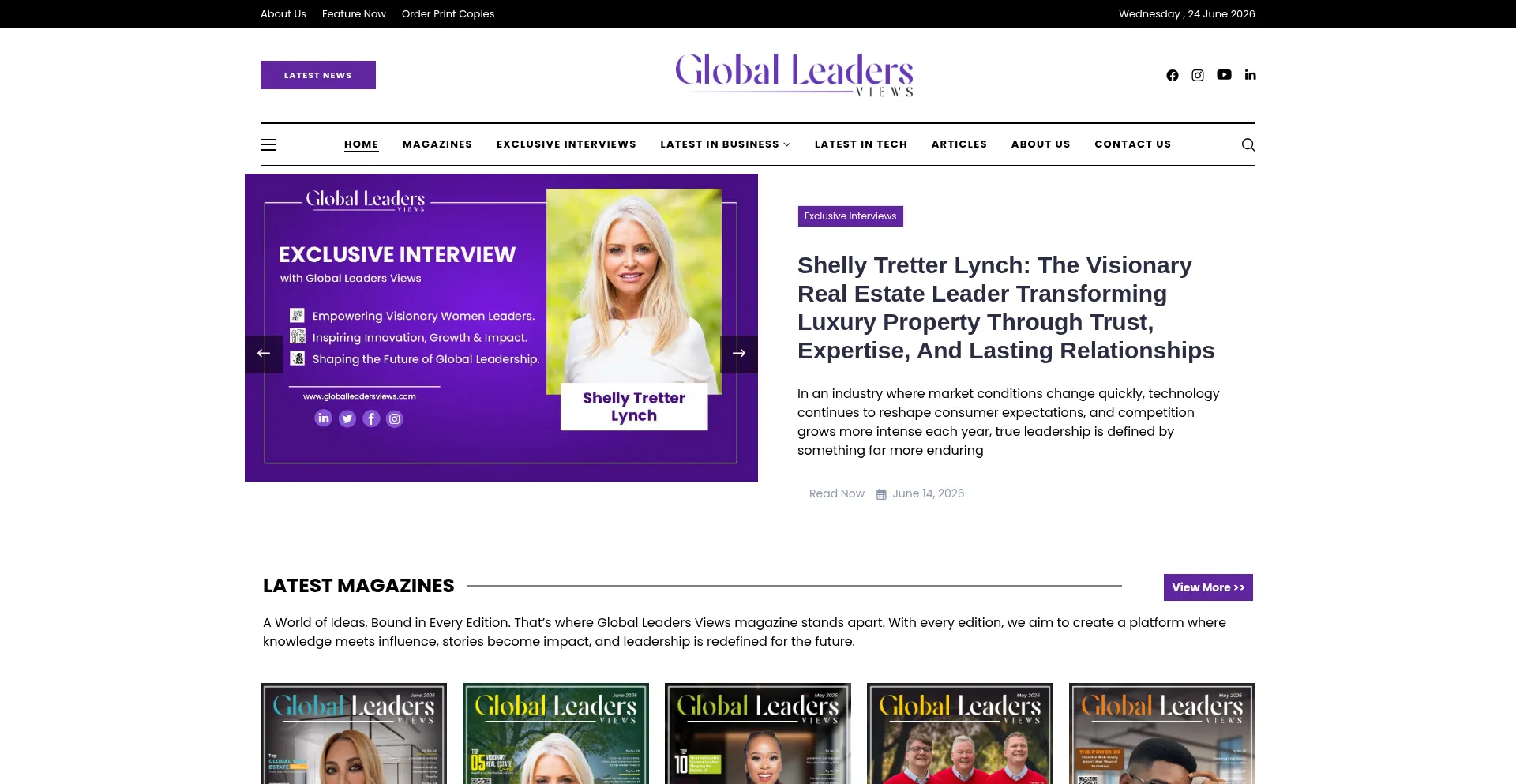Open the Top 10 magazine cover

coord(758,733)
